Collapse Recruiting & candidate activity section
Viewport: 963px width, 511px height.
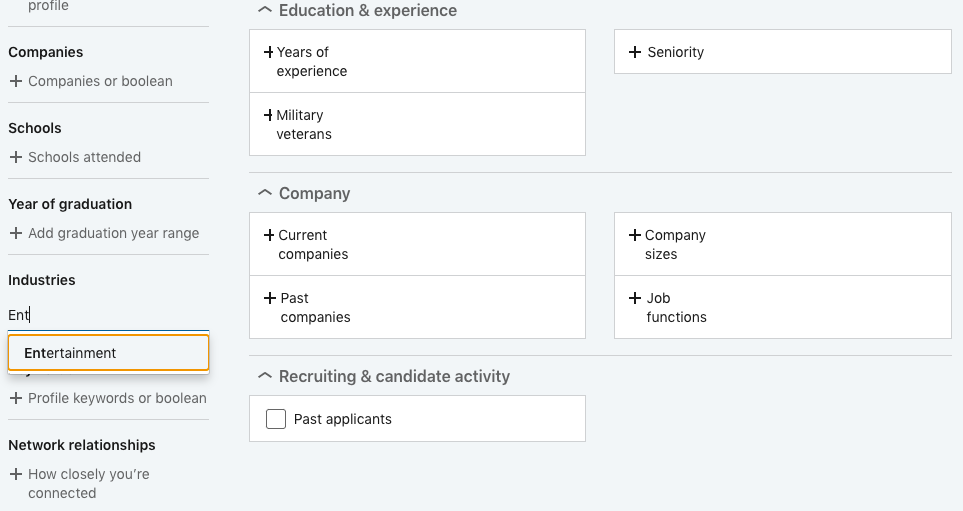tap(265, 376)
